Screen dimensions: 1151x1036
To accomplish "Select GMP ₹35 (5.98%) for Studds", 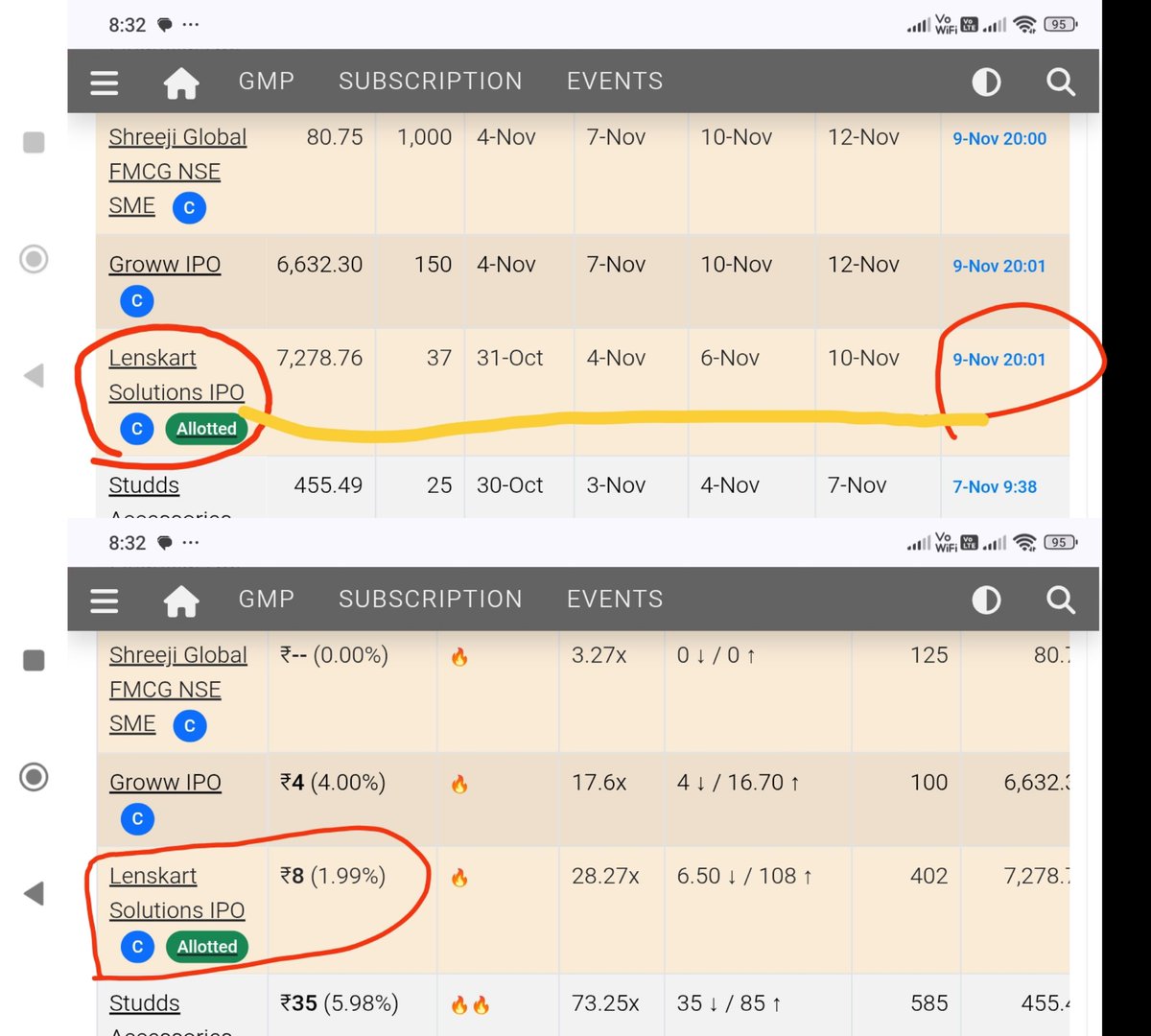I will coord(340,1003).
